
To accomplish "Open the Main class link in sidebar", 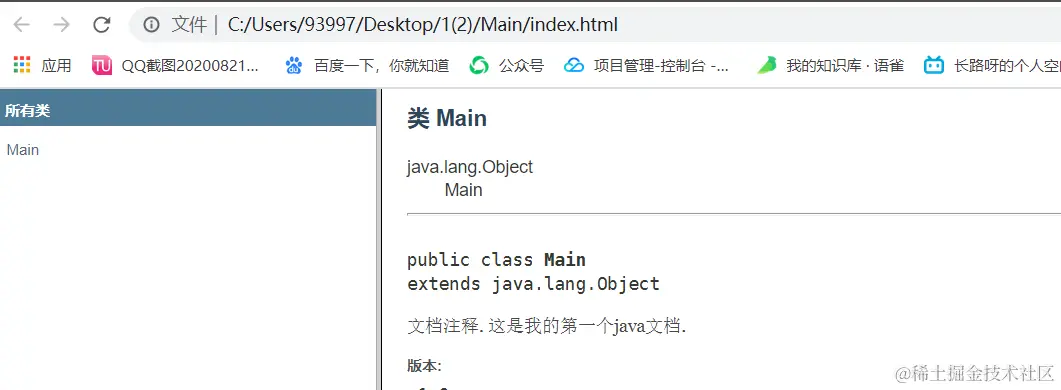I will click(x=23, y=150).
